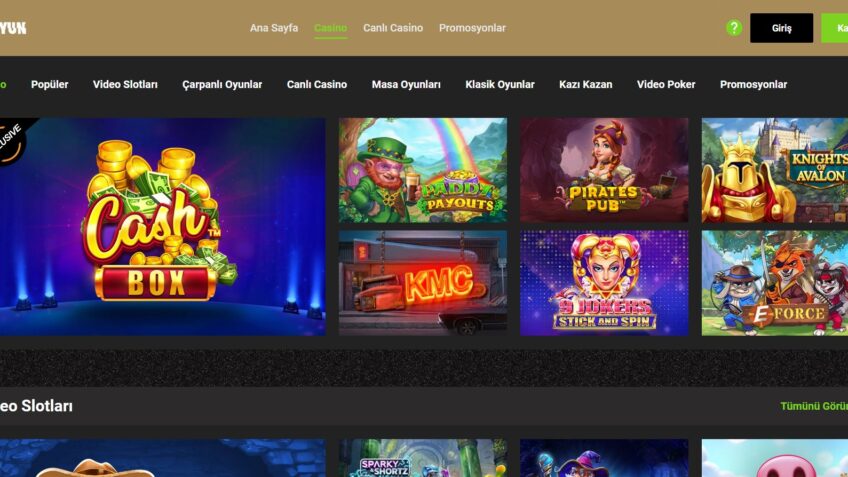Open 9 Jokers Stick and Spin
The image size is (848, 477).
click(x=604, y=283)
